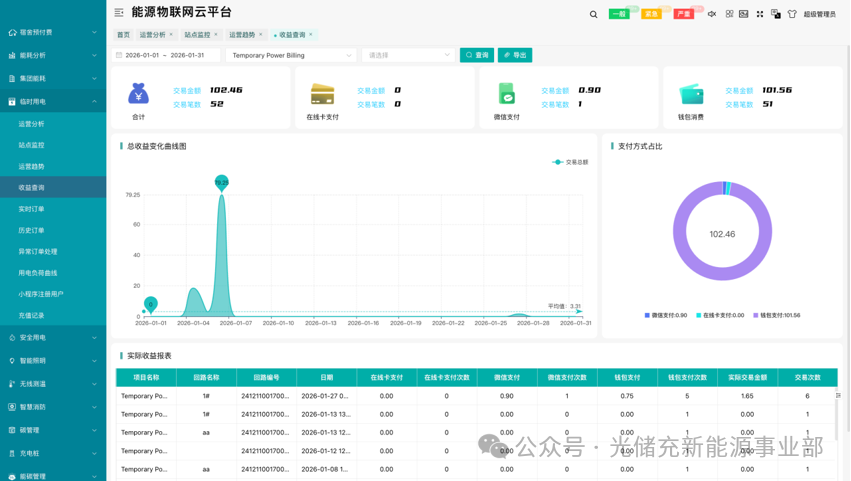Click the green 一般 alarm badge
This screenshot has height=481, width=851.
(x=619, y=14)
